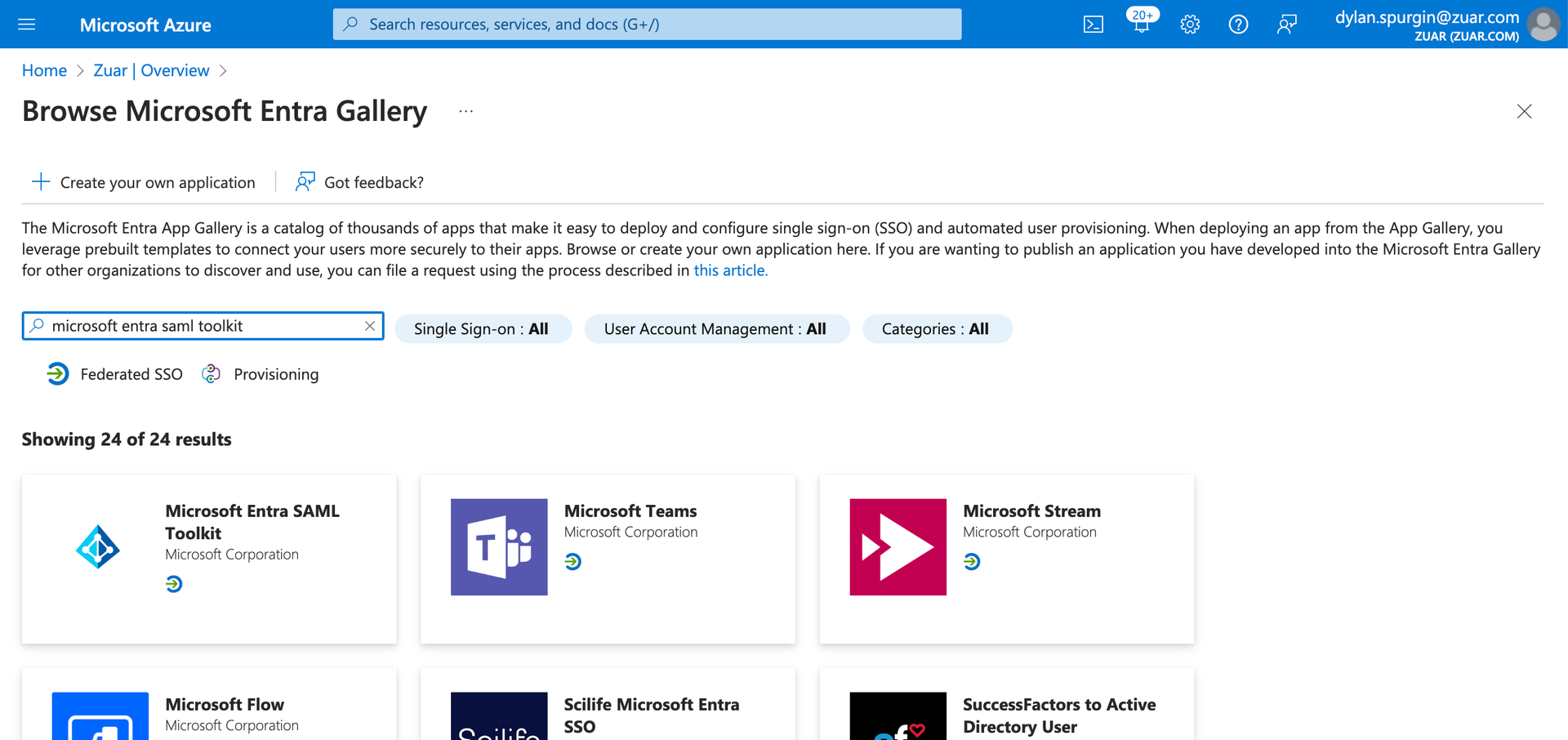Click into the gallery search field

click(x=203, y=326)
